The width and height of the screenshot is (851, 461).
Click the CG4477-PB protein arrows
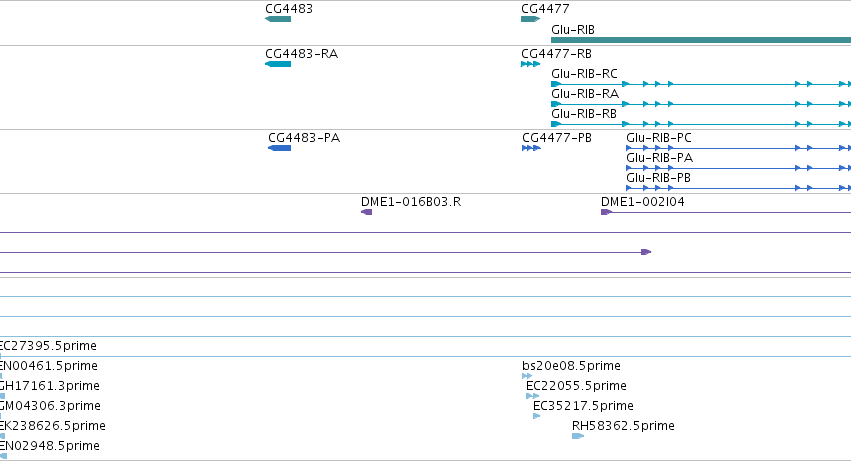coord(531,148)
